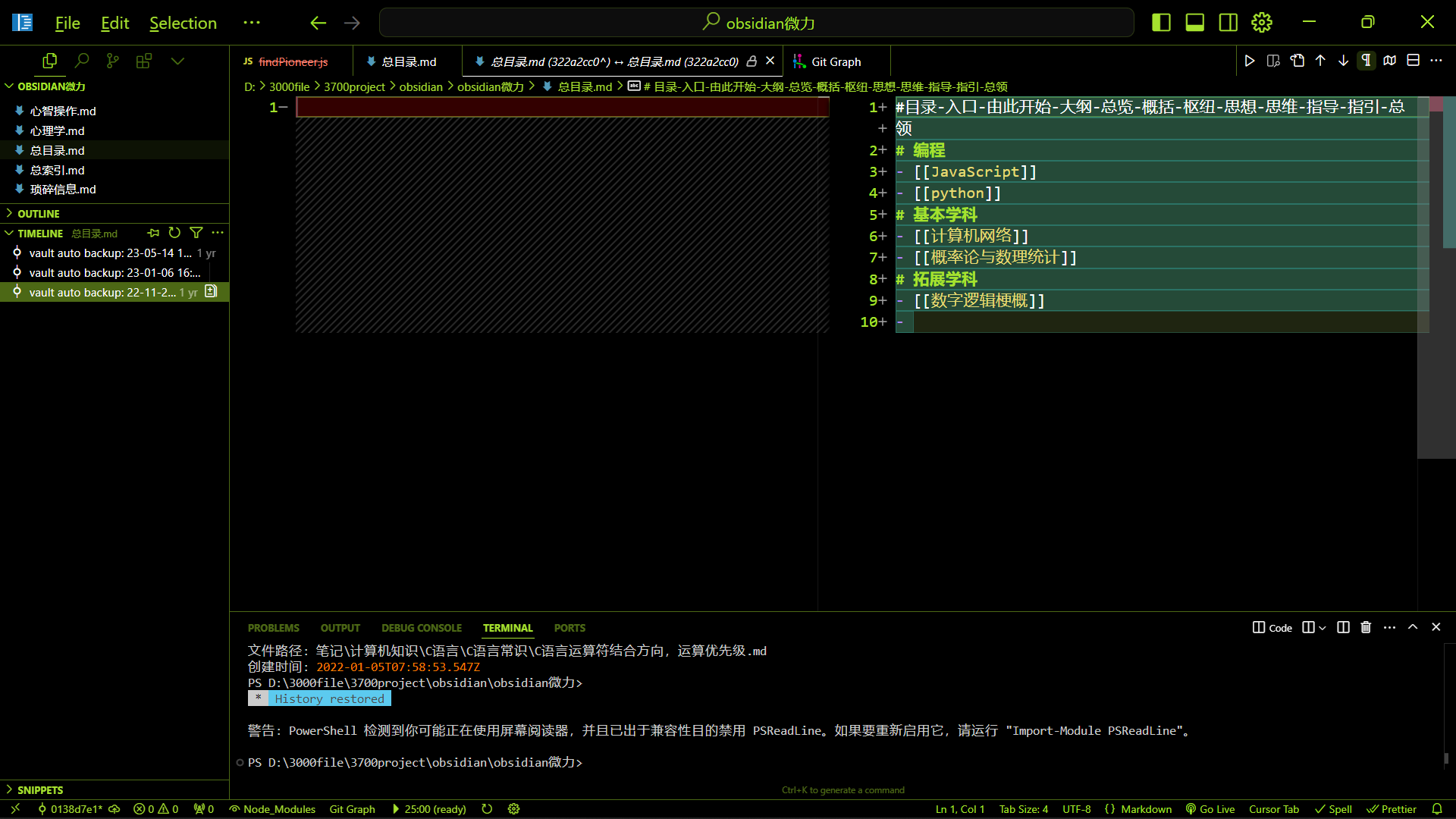This screenshot has height=819, width=1456.
Task: Click Open File diff toolbar icon
Action: (x=1298, y=61)
